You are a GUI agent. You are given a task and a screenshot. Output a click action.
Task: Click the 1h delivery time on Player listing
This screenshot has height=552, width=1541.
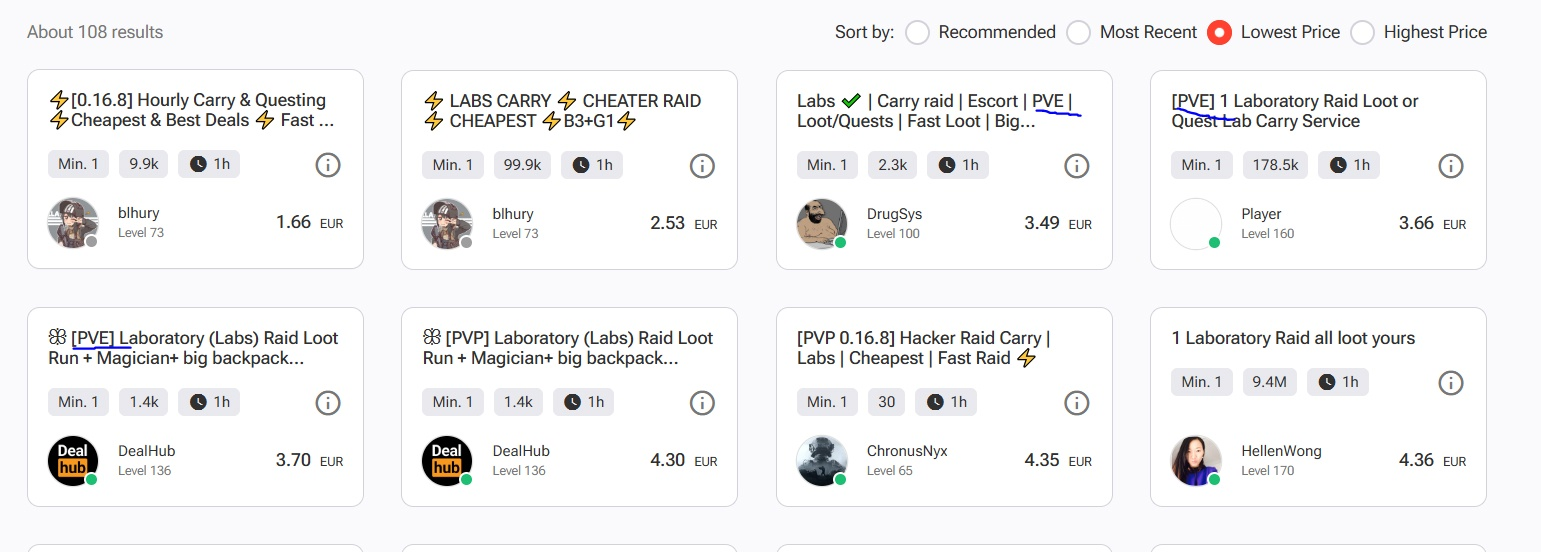point(1348,165)
